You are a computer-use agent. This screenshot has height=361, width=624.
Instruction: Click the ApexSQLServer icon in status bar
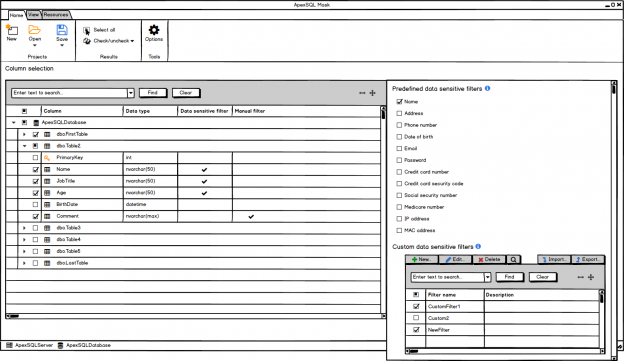click(x=9, y=345)
